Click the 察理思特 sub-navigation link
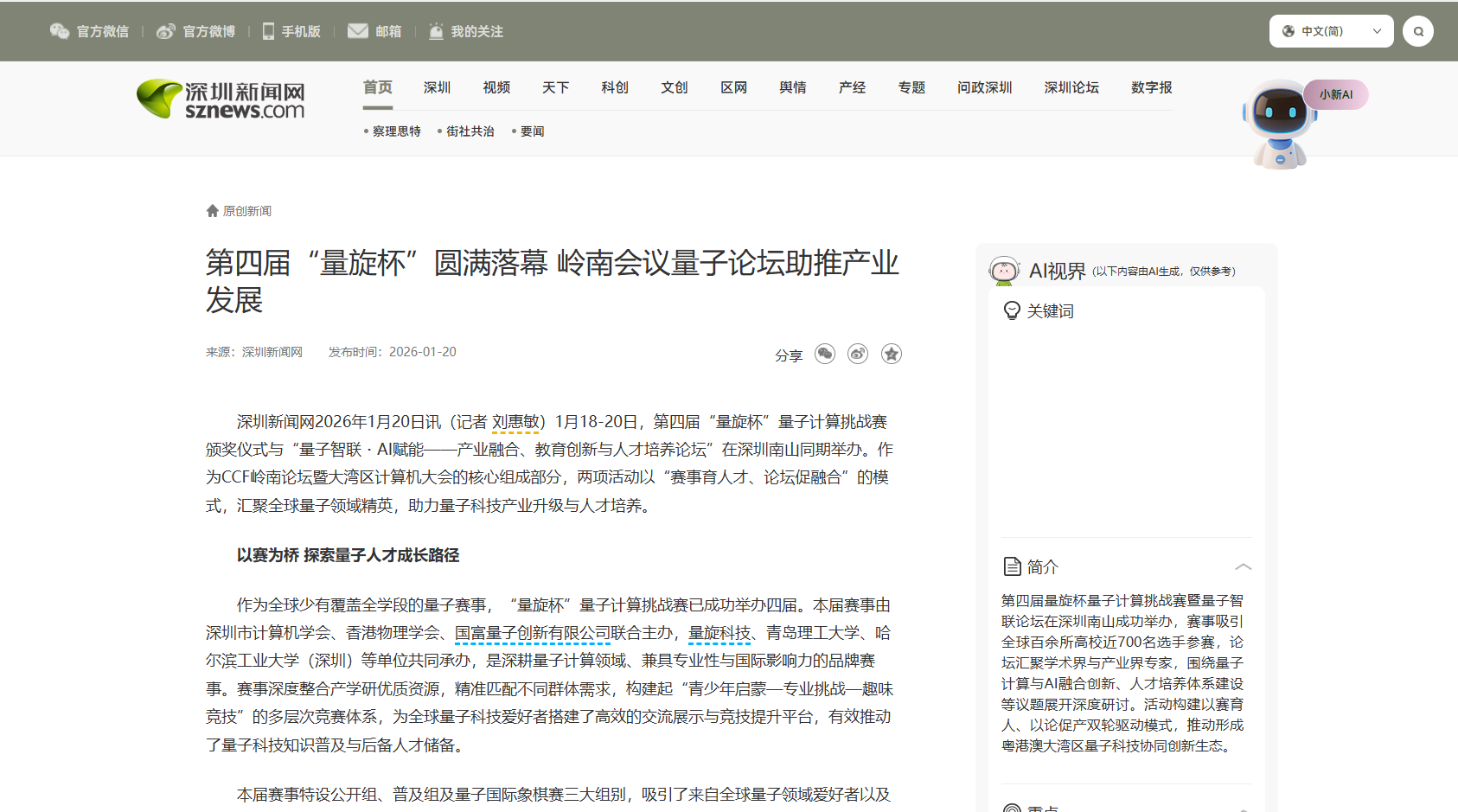The width and height of the screenshot is (1458, 812). pyautogui.click(x=396, y=131)
